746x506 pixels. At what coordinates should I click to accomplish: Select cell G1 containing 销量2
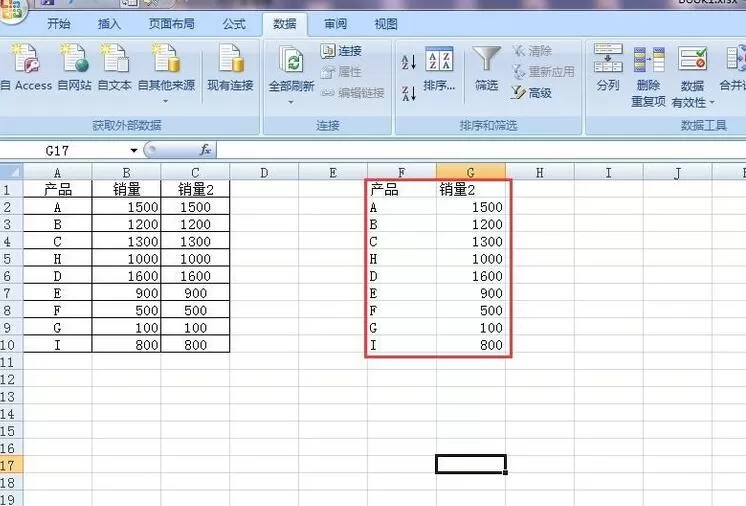[x=471, y=189]
